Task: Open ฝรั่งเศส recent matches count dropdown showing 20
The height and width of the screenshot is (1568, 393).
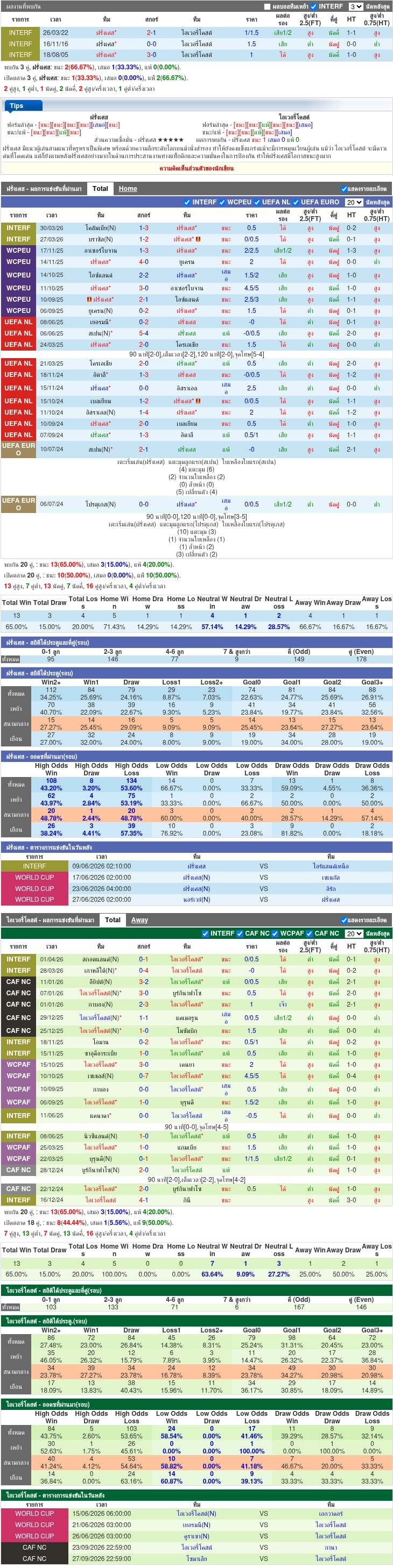Action: [x=354, y=202]
